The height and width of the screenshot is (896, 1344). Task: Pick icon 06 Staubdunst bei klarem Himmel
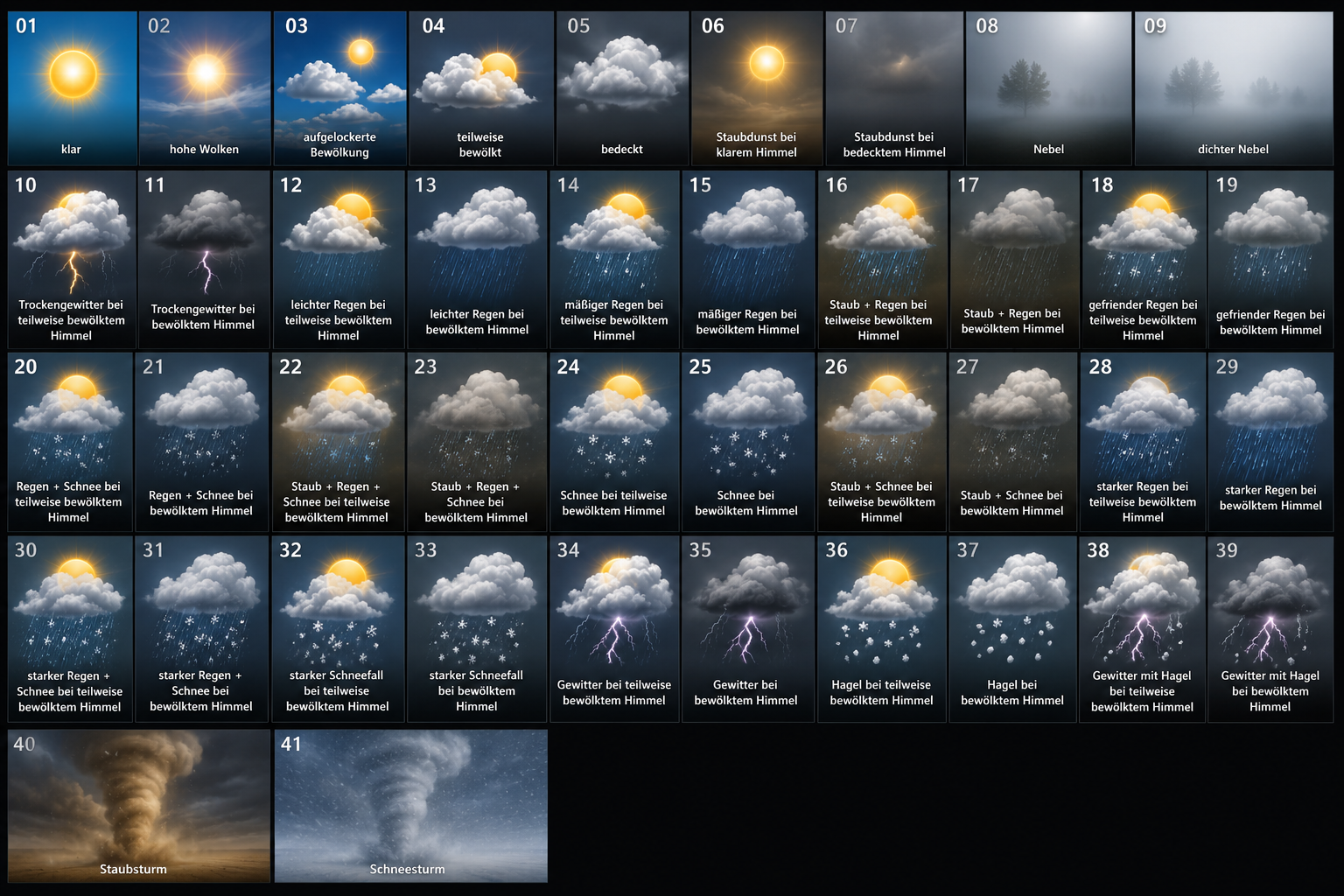757,88
